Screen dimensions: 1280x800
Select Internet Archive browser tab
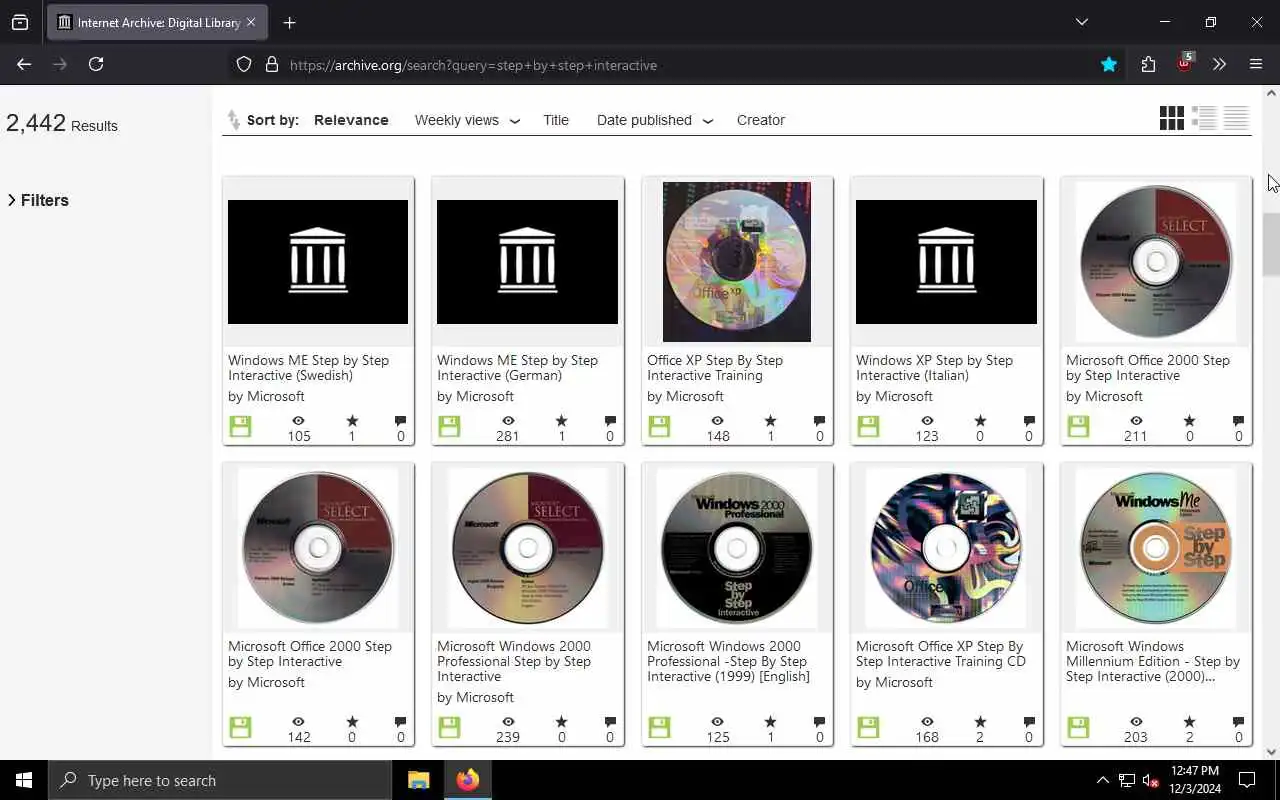(x=158, y=22)
